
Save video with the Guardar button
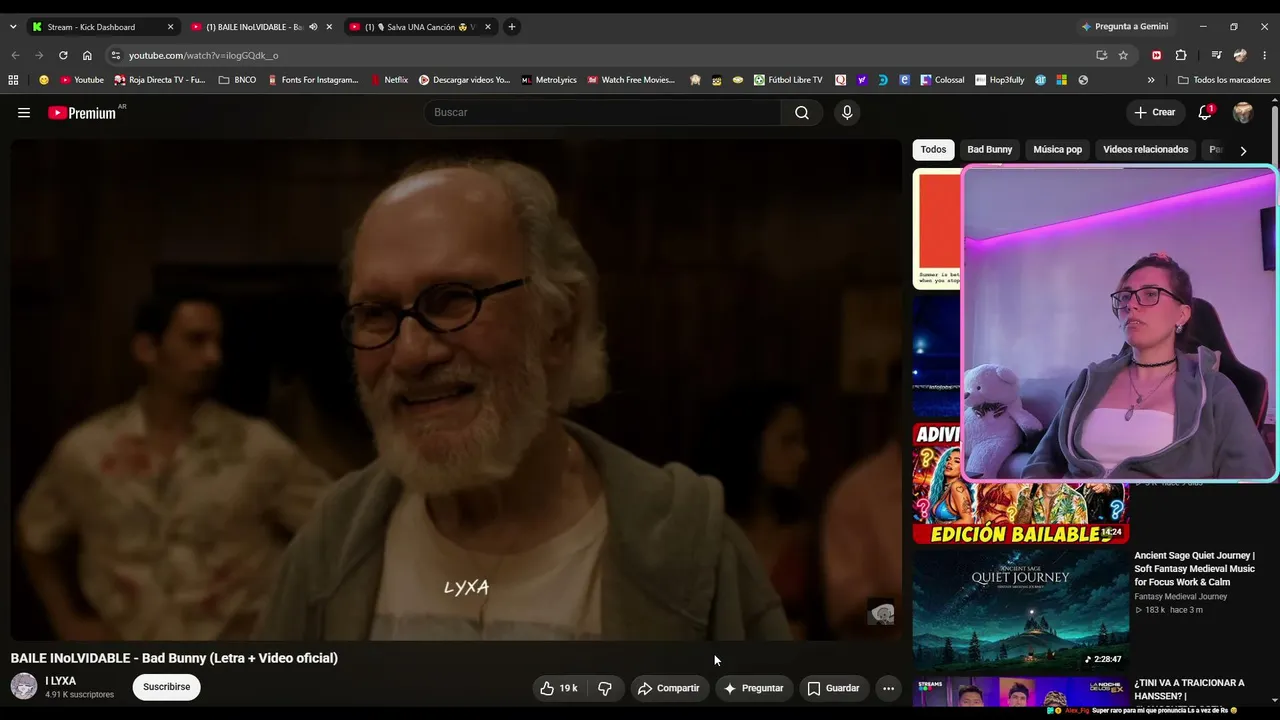pyautogui.click(x=833, y=688)
